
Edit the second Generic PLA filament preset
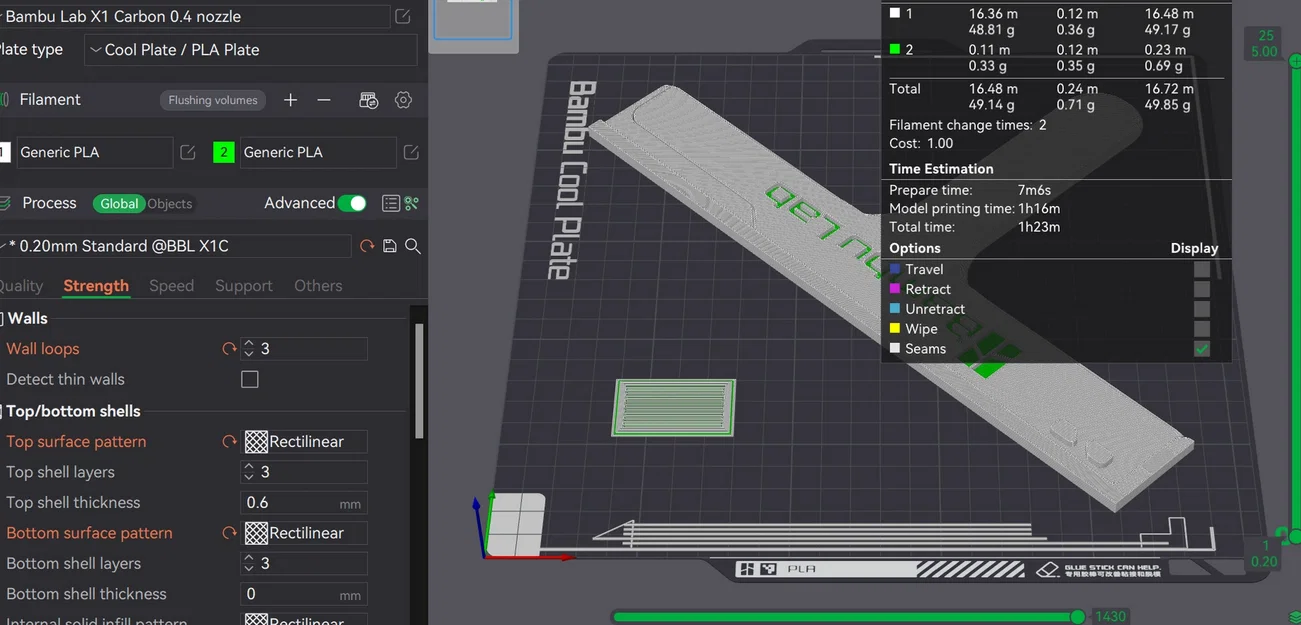[x=411, y=152]
